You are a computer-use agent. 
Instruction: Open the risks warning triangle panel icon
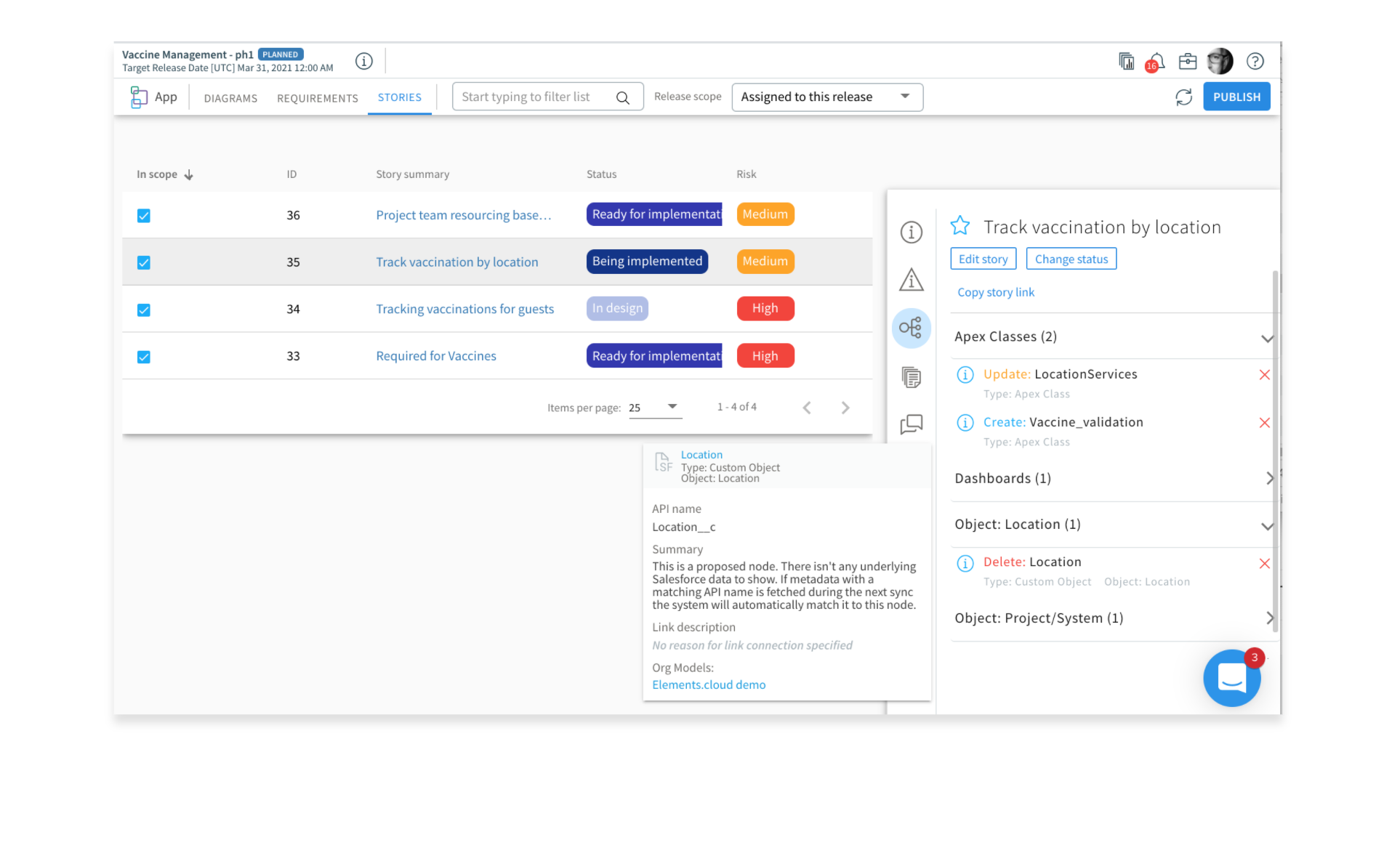pos(911,280)
